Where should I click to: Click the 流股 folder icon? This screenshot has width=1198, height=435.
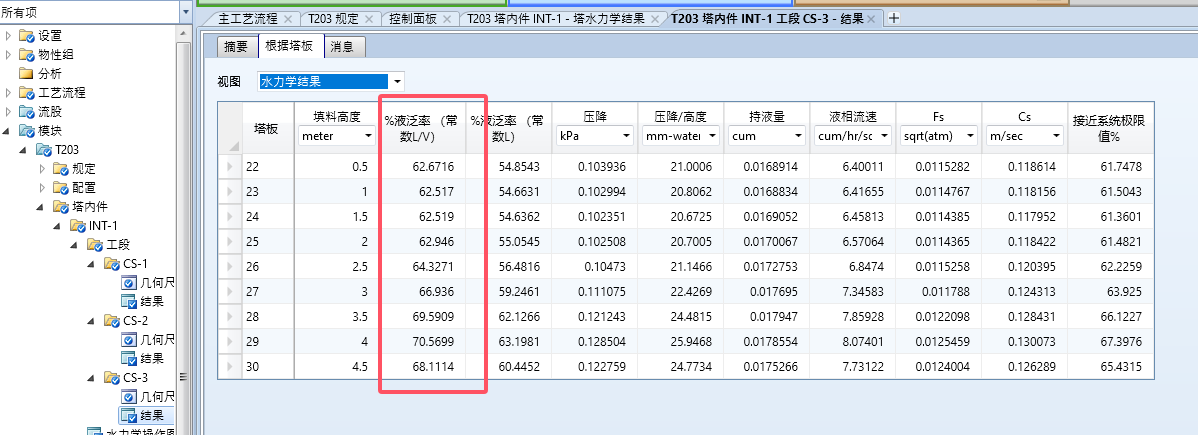click(27, 112)
